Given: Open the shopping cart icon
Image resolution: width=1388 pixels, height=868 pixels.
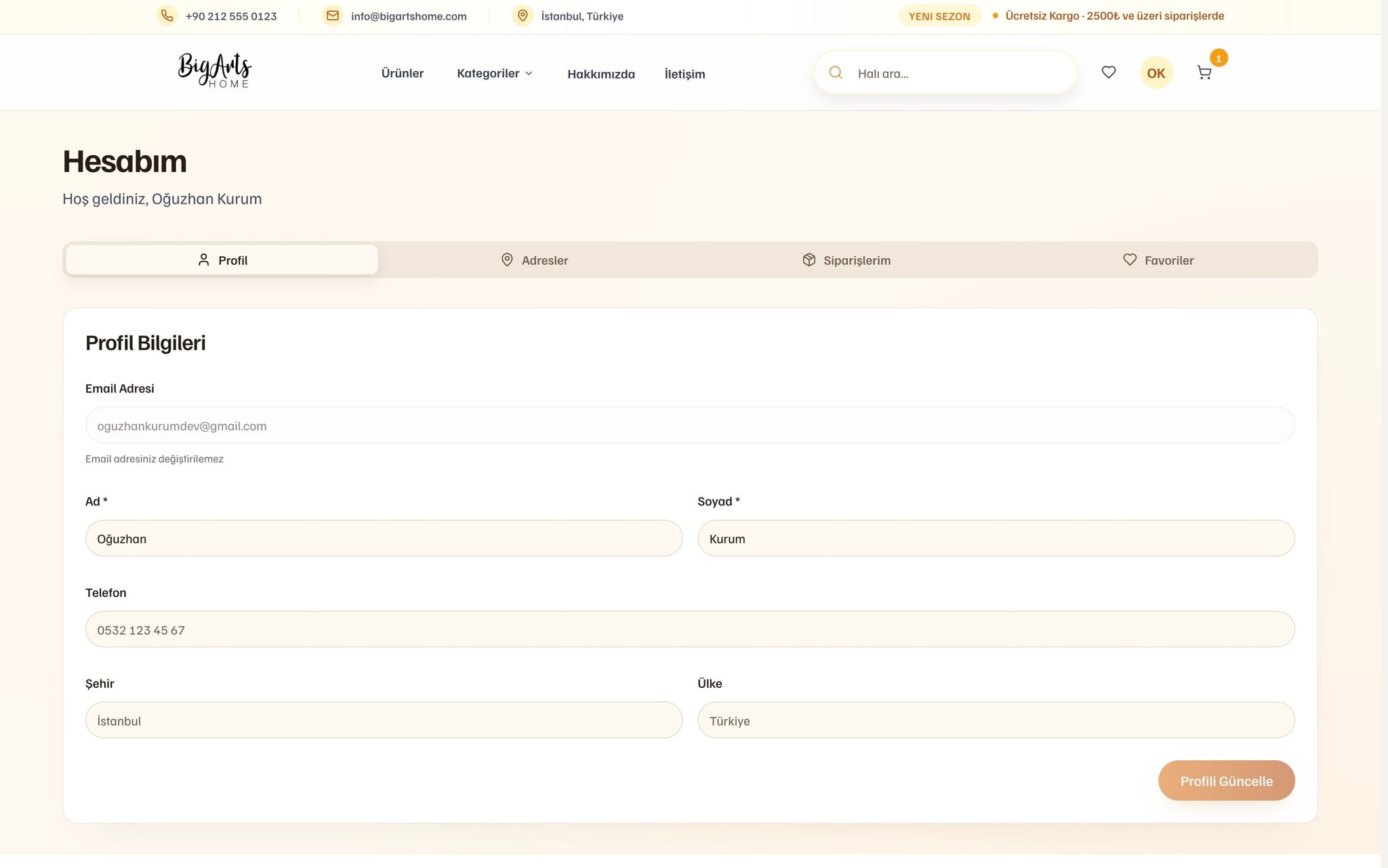Looking at the screenshot, I should pyautogui.click(x=1204, y=73).
